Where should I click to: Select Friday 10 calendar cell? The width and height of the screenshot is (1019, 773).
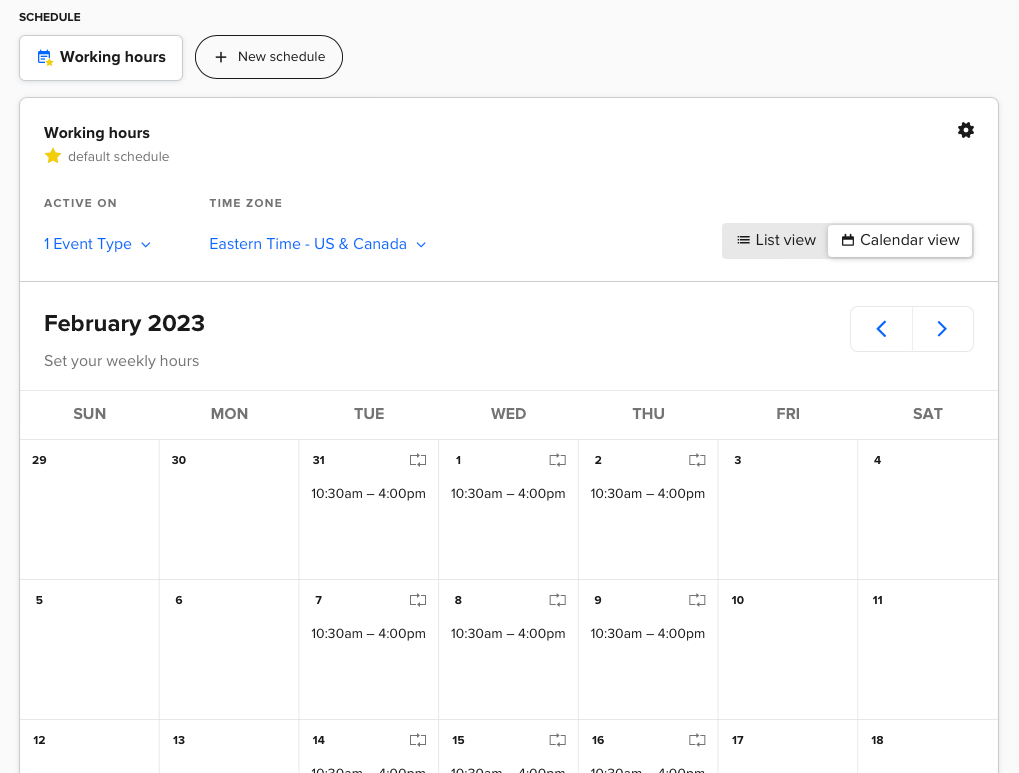tap(788, 649)
